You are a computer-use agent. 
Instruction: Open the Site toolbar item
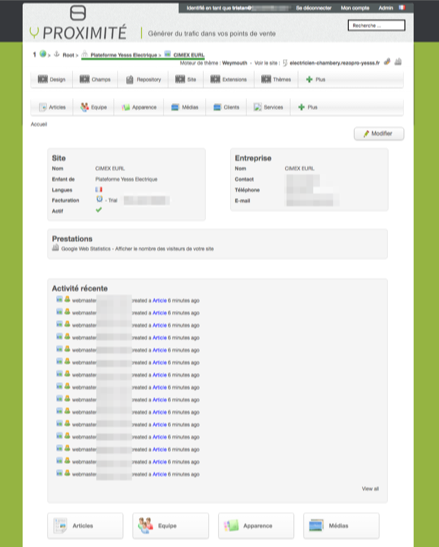point(186,80)
